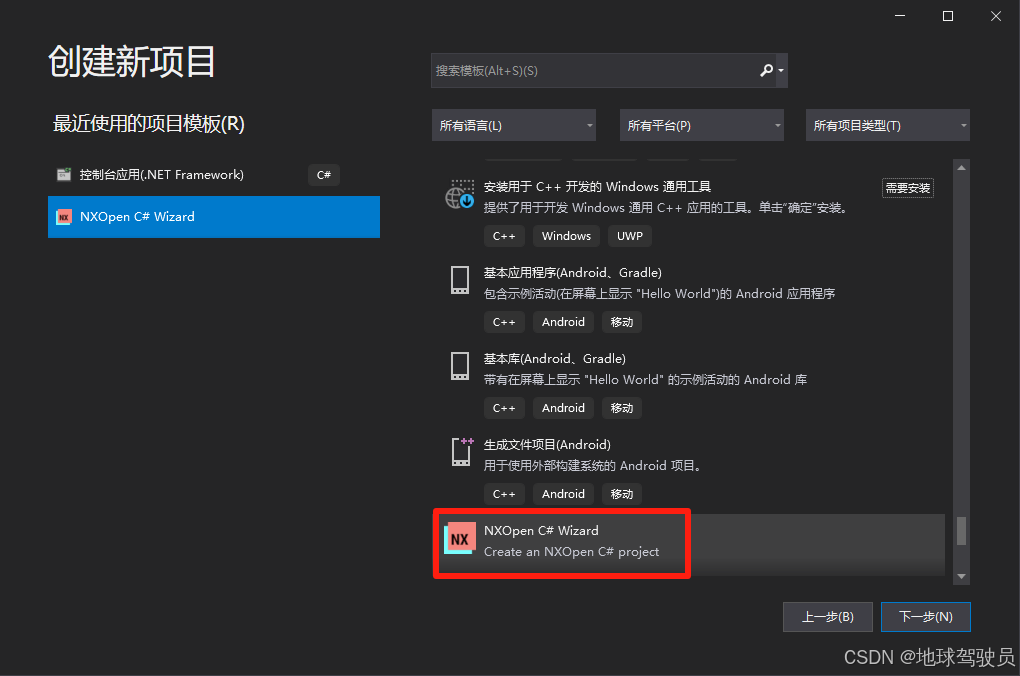Click 移动 tag under 基本库
Image resolution: width=1020 pixels, height=676 pixels.
pyautogui.click(x=621, y=408)
